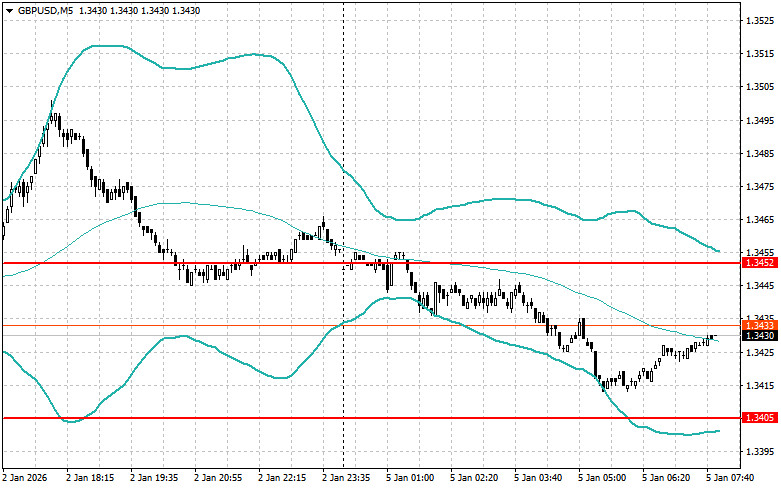Click the 5 Jan 01:00 time label
Image resolution: width=781 pixels, height=489 pixels.
(x=412, y=478)
